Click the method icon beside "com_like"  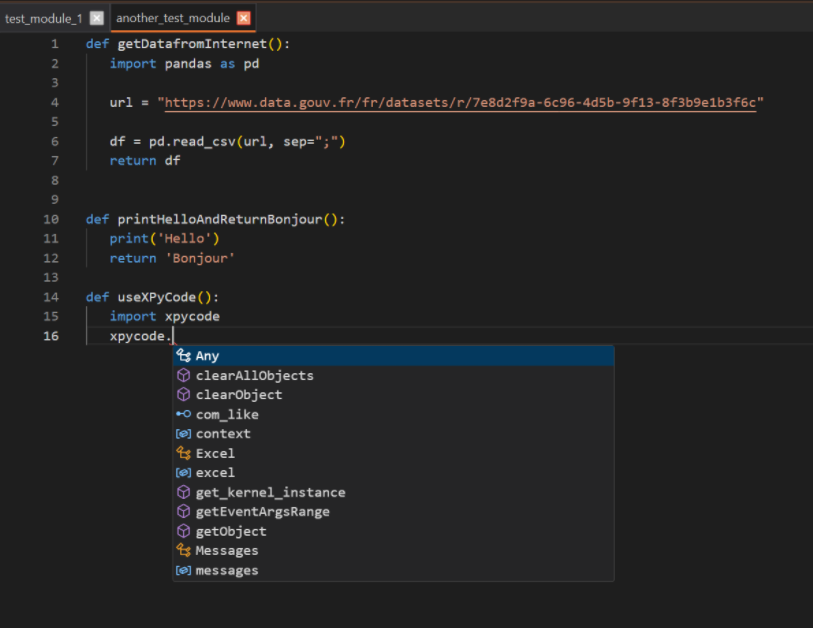[182, 414]
